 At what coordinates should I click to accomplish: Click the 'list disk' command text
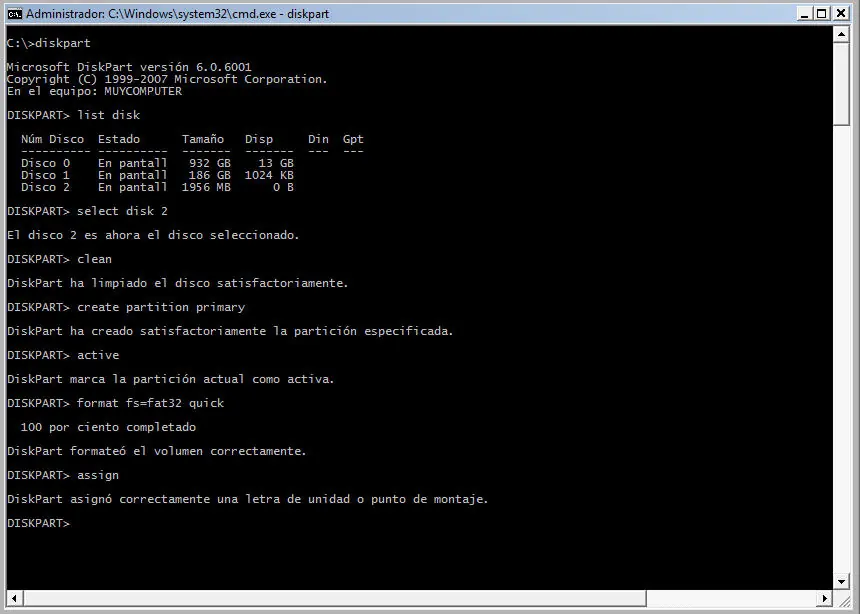[109, 115]
